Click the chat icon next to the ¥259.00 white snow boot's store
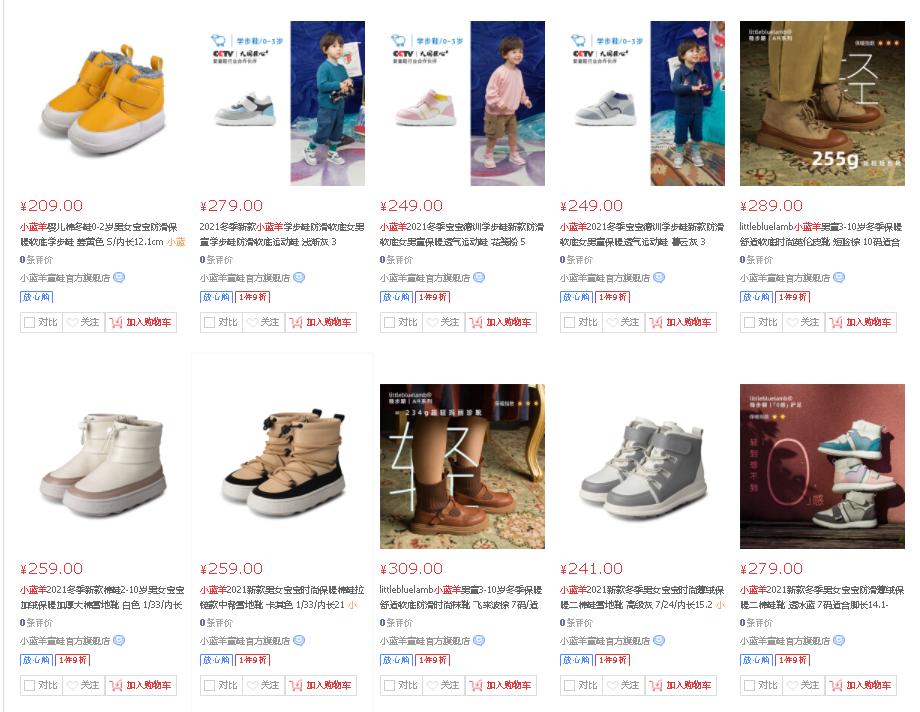This screenshot has height=712, width=920. pos(119,640)
